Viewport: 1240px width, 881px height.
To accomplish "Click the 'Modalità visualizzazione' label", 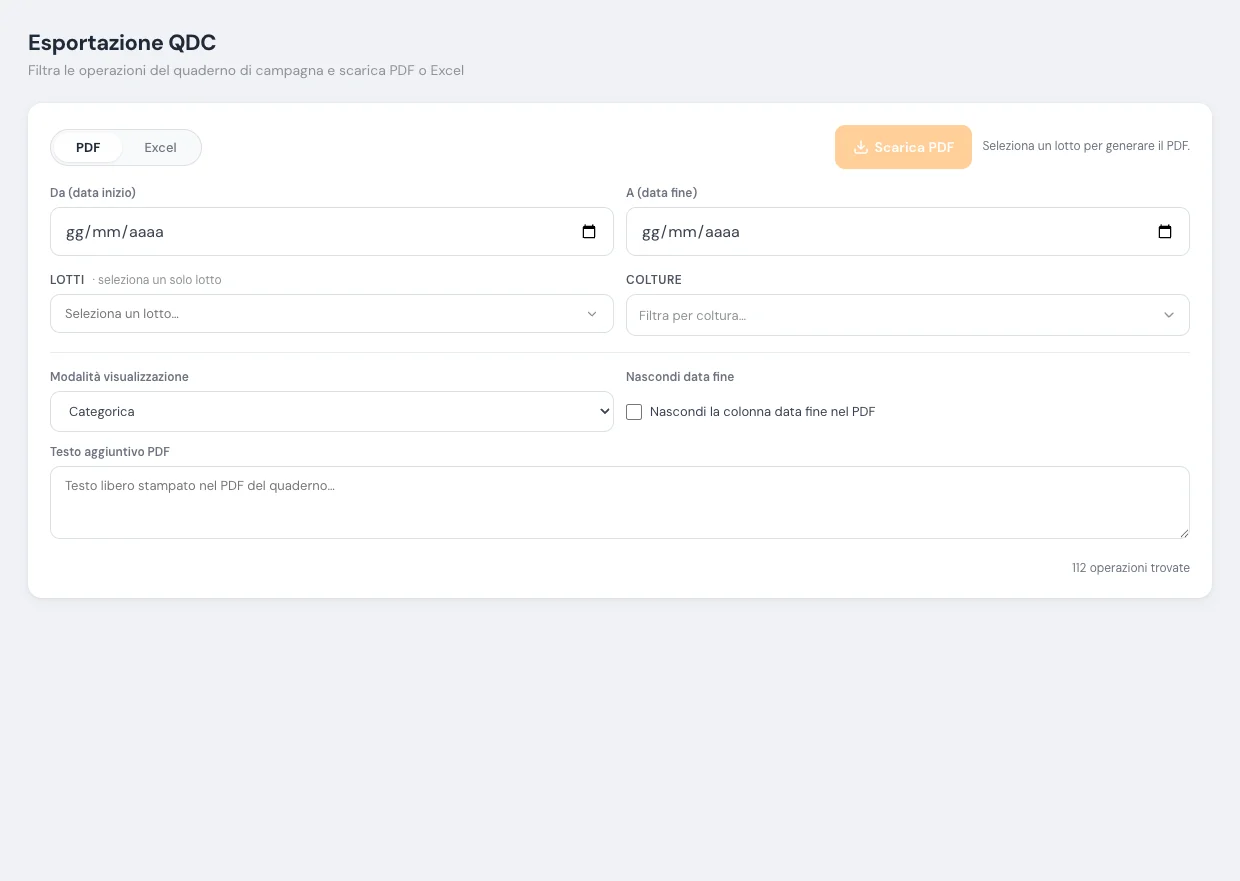I will [x=119, y=377].
